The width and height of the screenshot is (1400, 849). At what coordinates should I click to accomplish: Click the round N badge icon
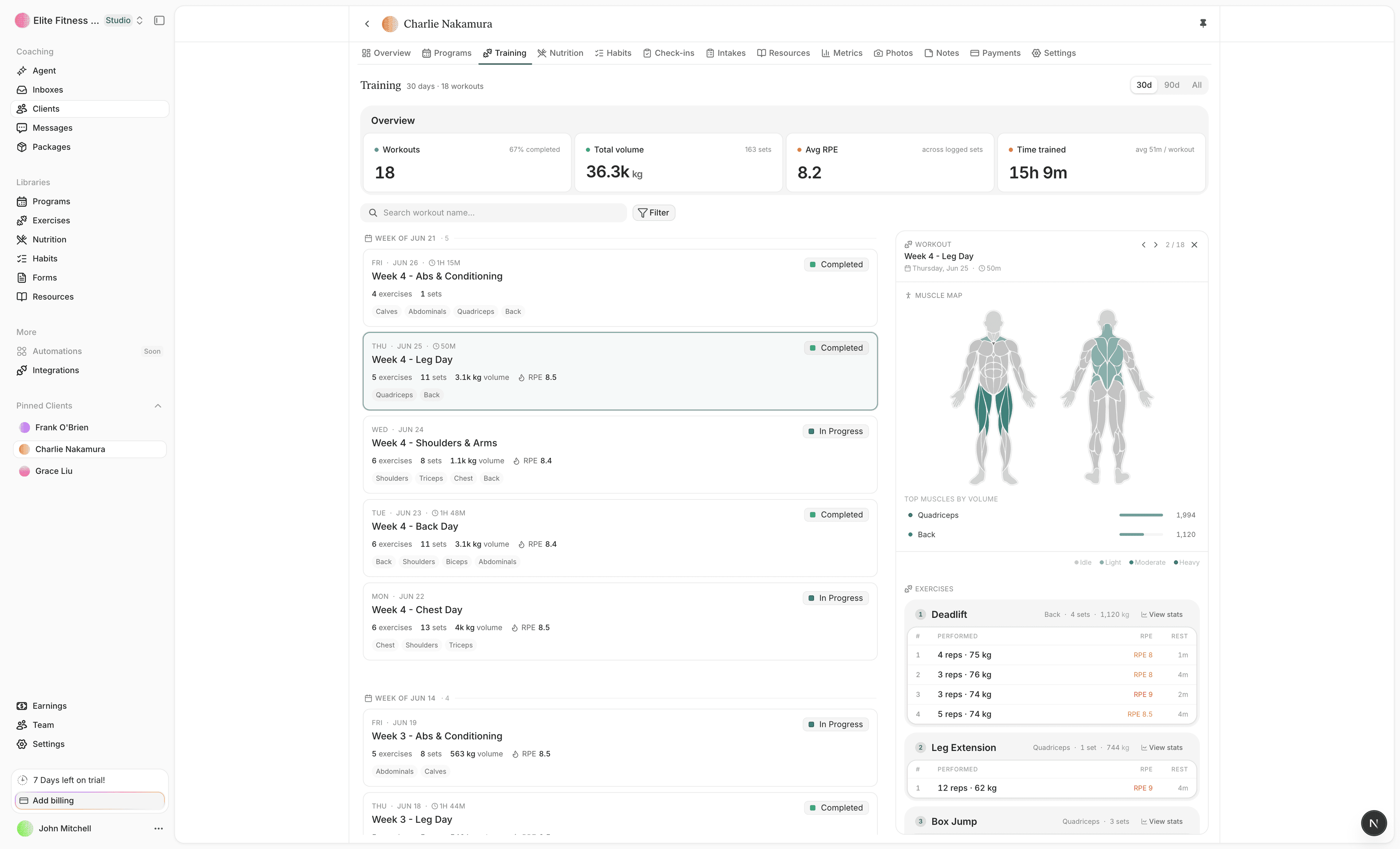pos(1373,823)
